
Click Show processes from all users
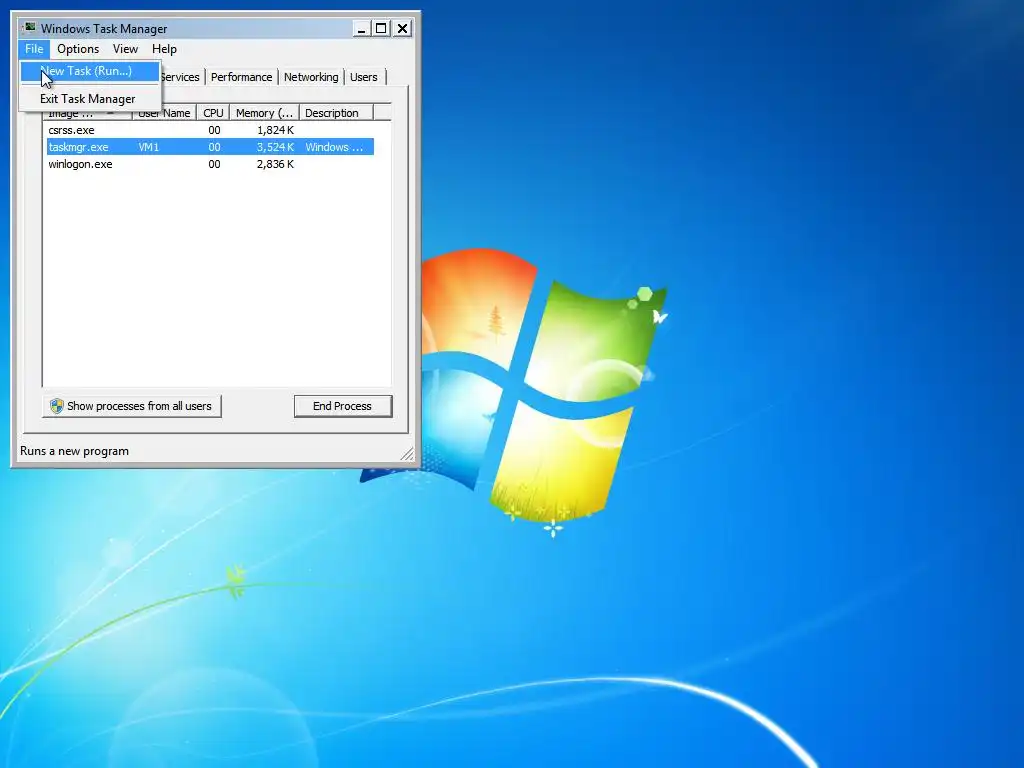coord(132,406)
